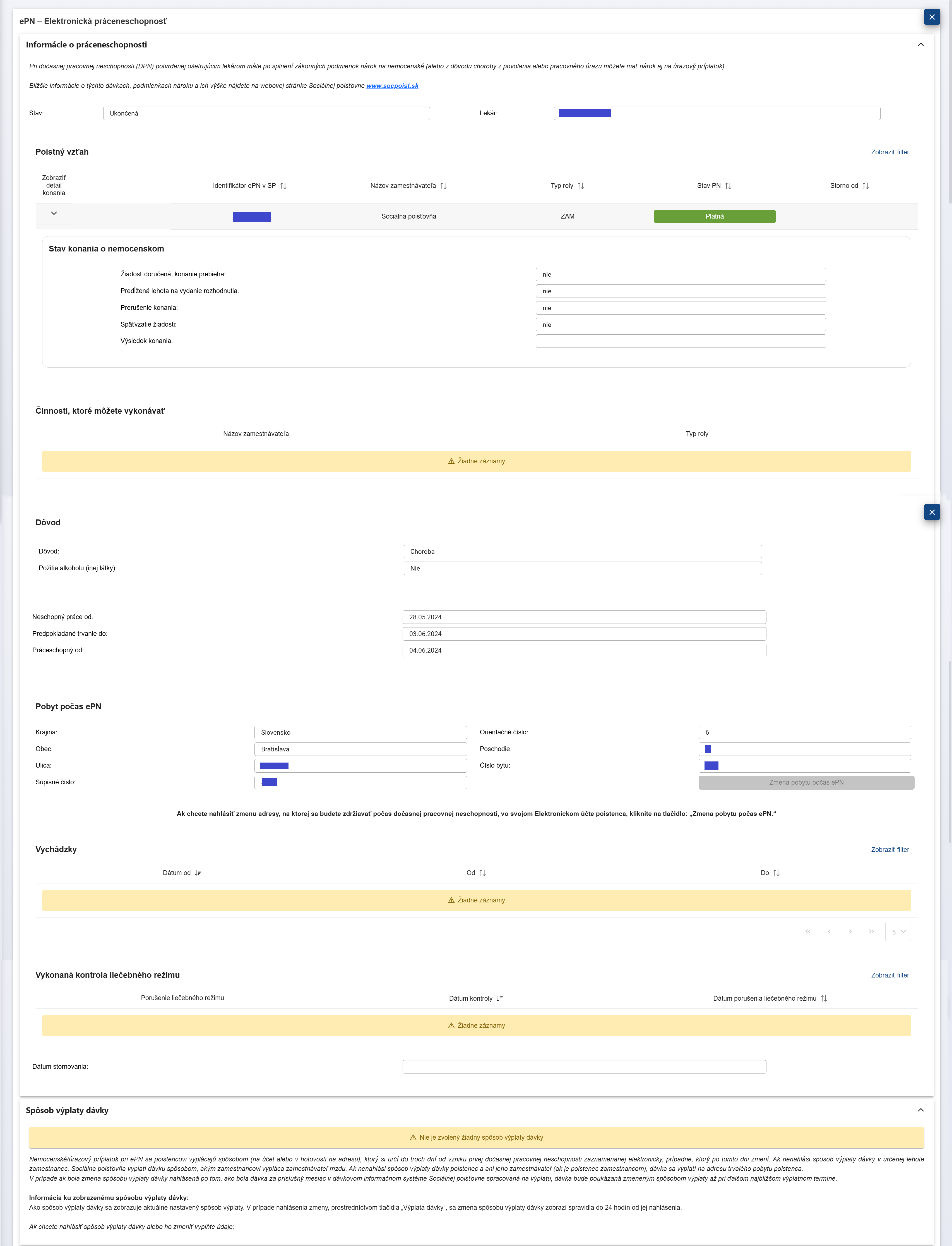The width and height of the screenshot is (952, 1246).
Task: Show filter for Poistný vzťah table
Action: click(x=890, y=152)
